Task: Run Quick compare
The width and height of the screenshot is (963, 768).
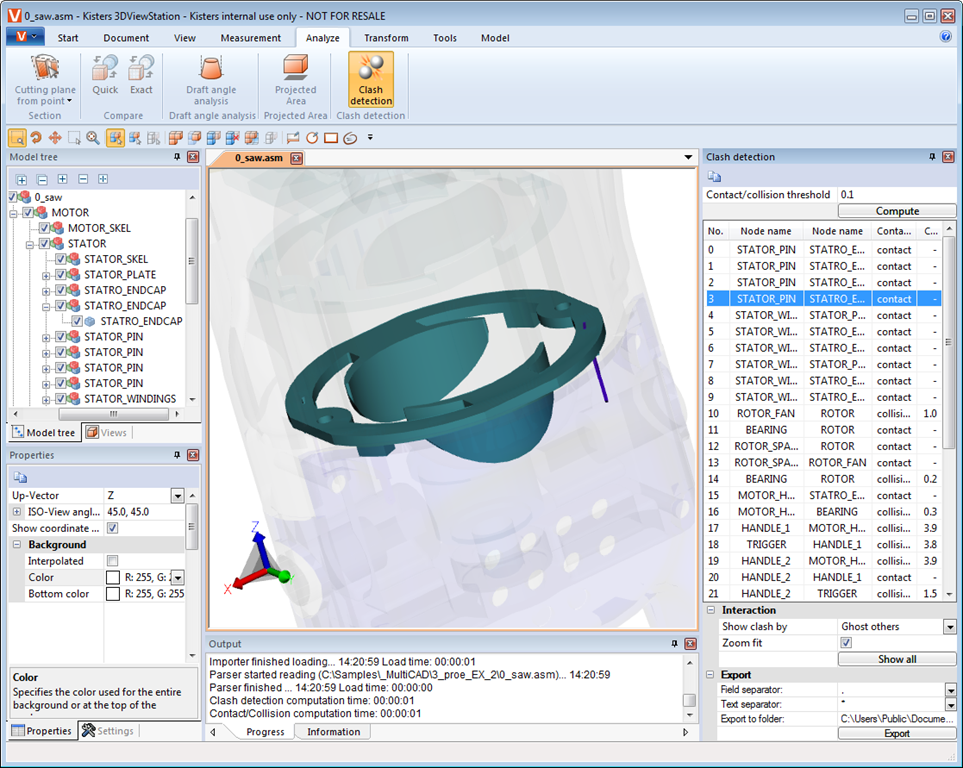Action: coord(105,74)
